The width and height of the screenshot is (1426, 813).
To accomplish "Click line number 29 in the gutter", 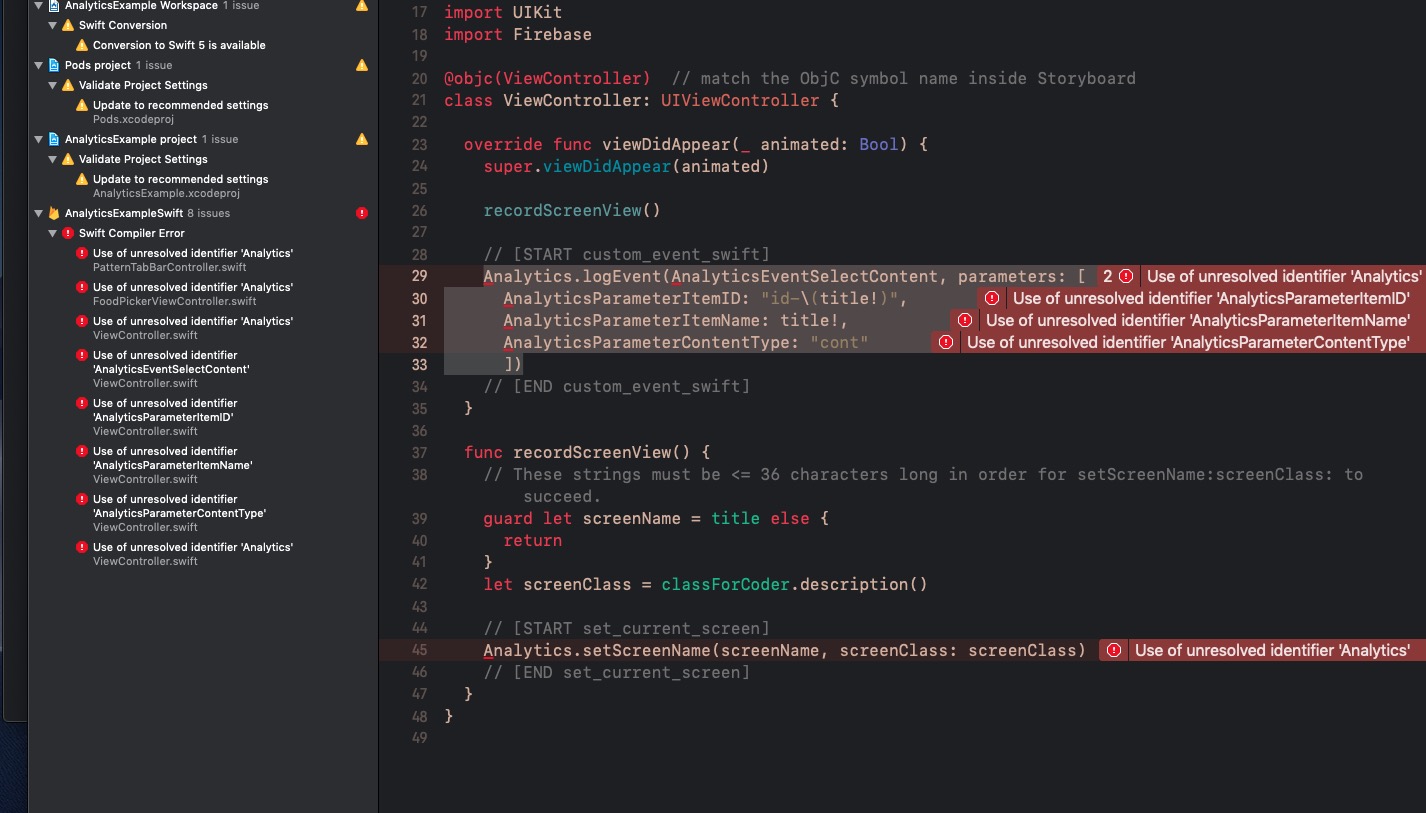I will (x=419, y=276).
